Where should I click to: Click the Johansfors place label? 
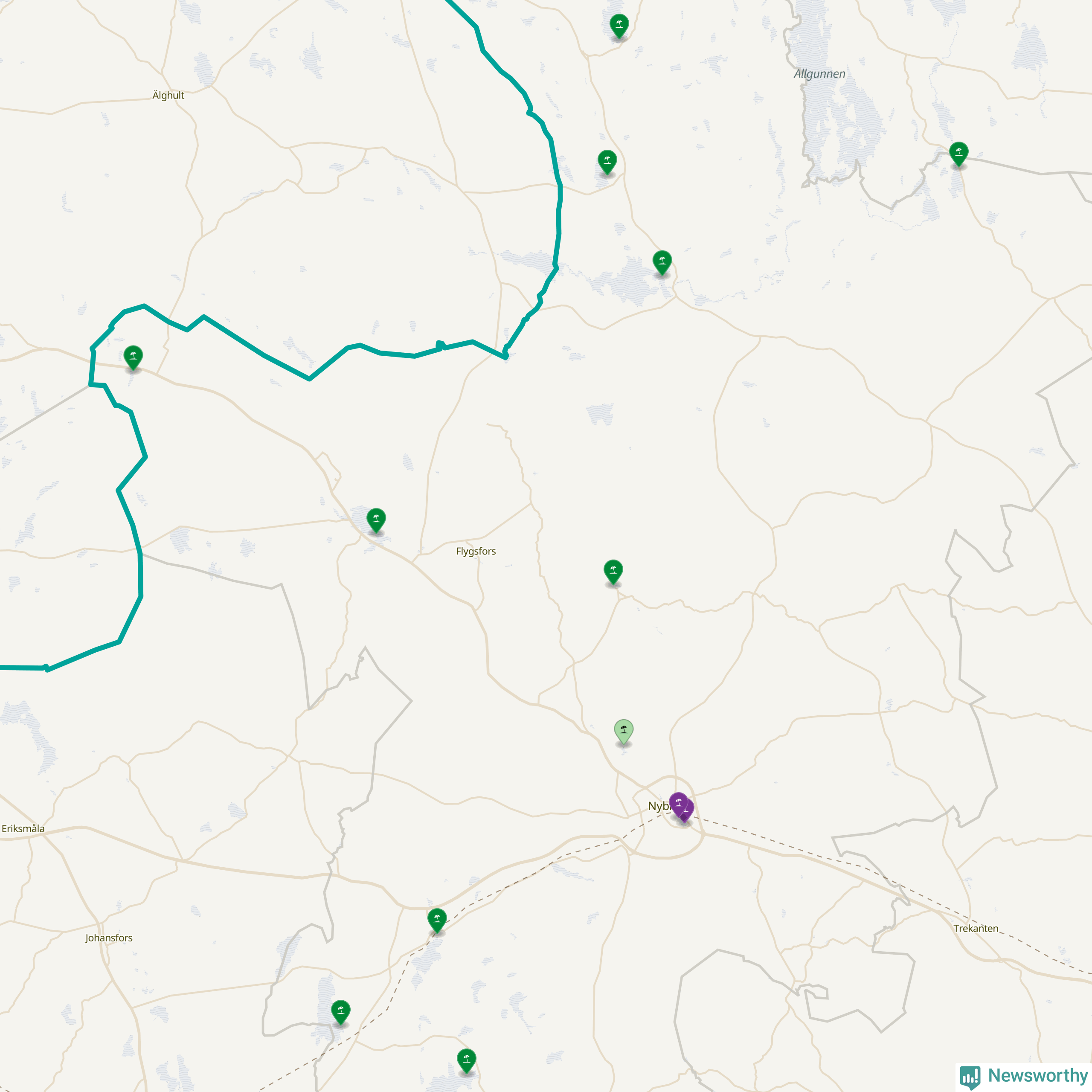(x=109, y=938)
